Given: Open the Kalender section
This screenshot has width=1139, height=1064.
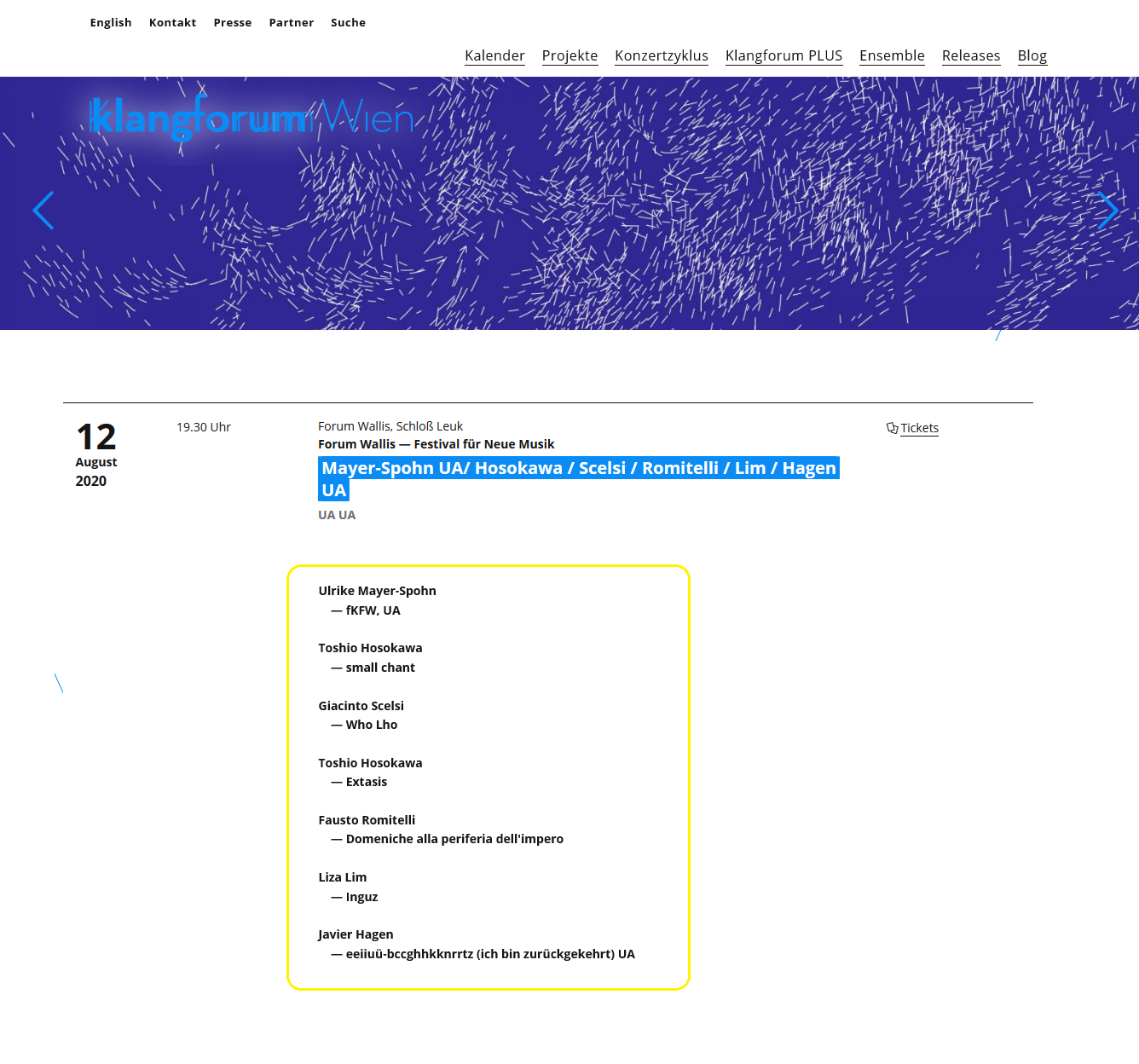Looking at the screenshot, I should click(494, 56).
